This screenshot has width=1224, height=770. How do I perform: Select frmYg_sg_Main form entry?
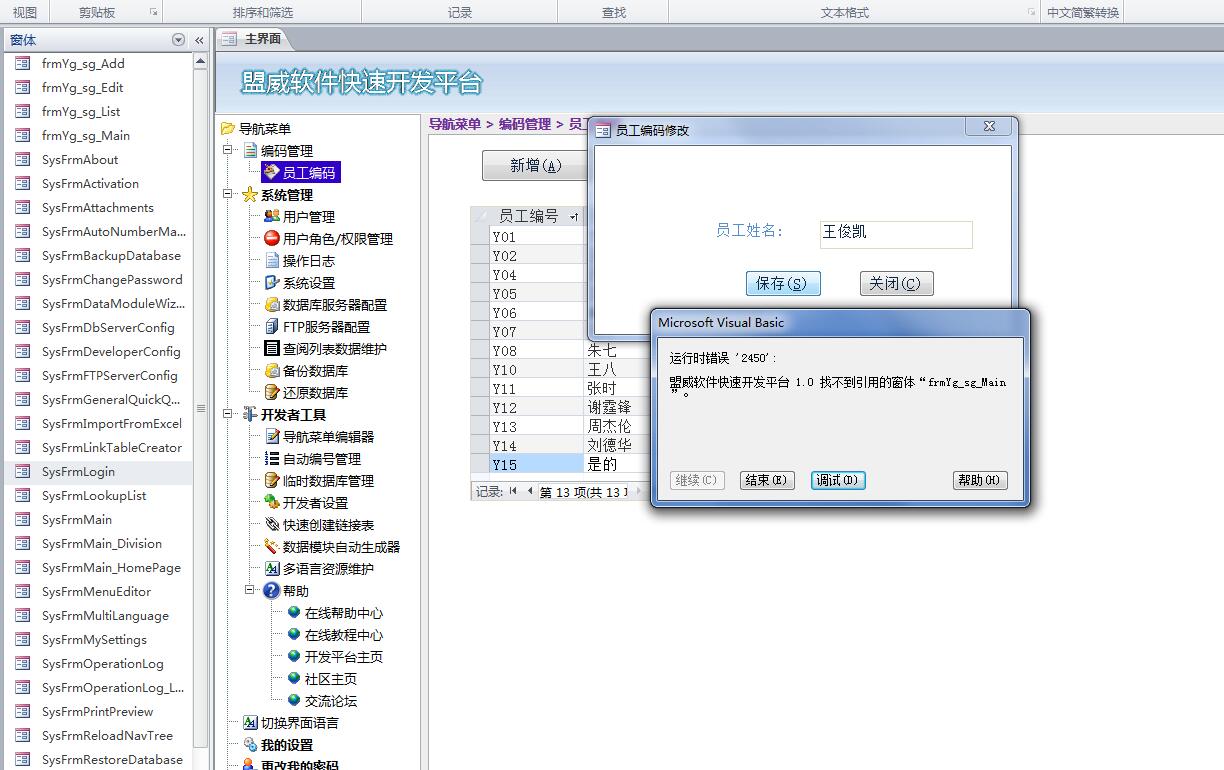85,135
